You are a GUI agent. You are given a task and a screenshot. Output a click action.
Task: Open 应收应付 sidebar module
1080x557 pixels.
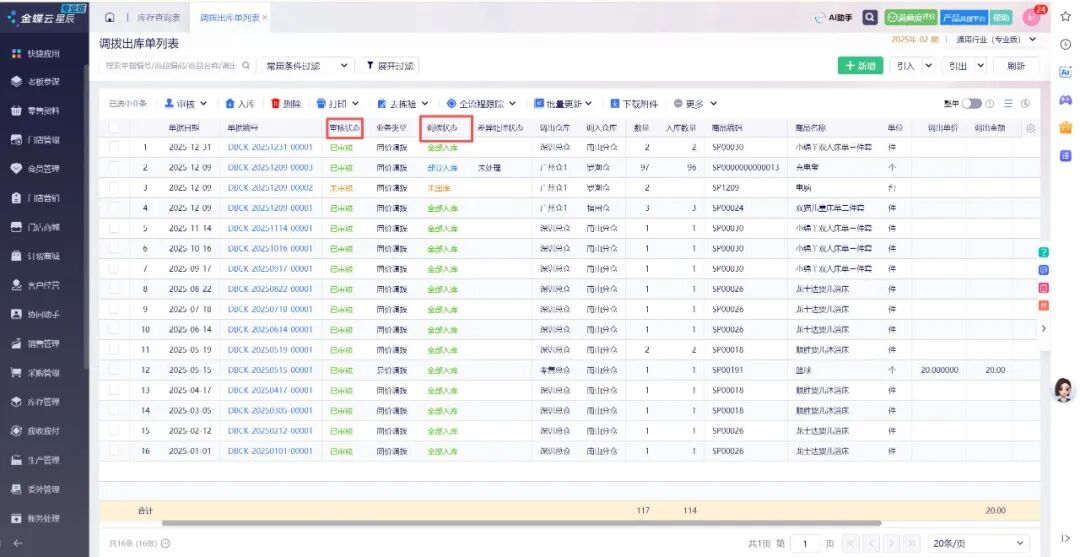pyautogui.click(x=36, y=431)
